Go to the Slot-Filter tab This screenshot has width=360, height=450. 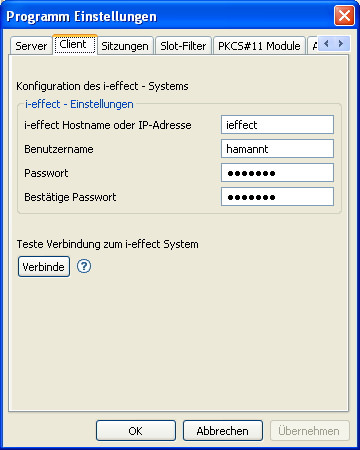[183, 46]
